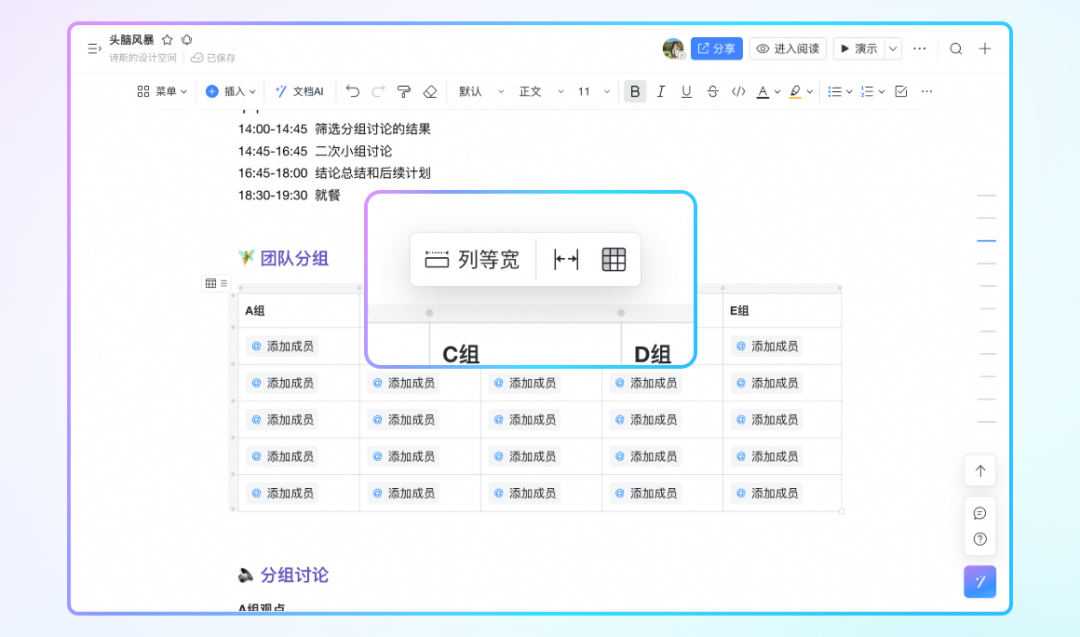Click the fit-width arrows icon in popup

[x=566, y=260]
